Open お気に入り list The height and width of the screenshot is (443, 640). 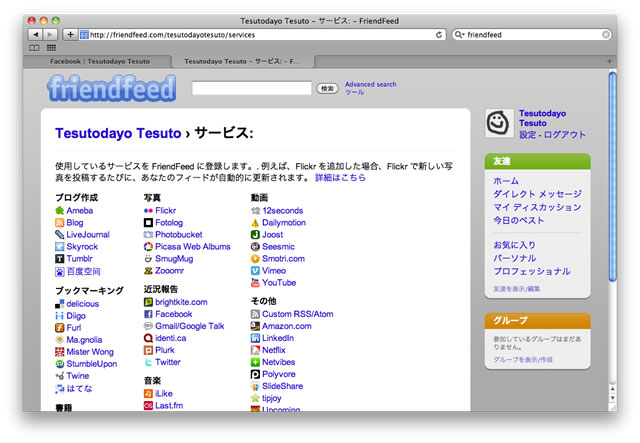(x=514, y=245)
